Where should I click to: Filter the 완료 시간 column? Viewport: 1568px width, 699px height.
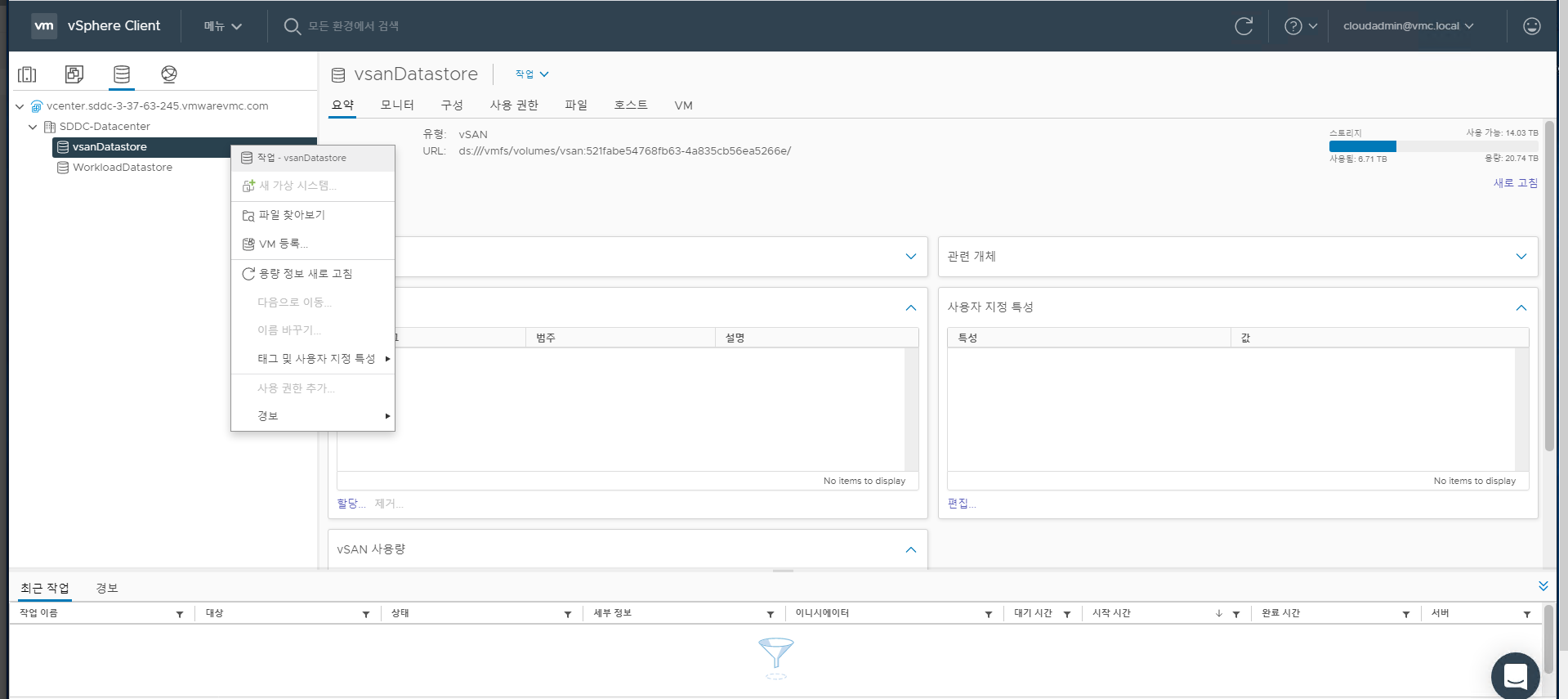coord(1406,614)
